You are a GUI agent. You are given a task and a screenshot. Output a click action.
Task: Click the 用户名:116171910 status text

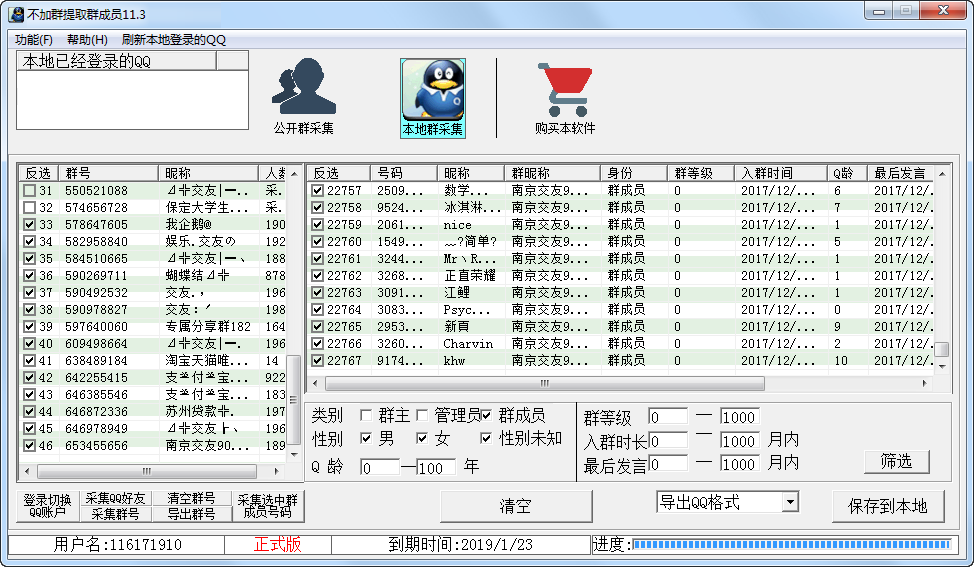(117, 545)
